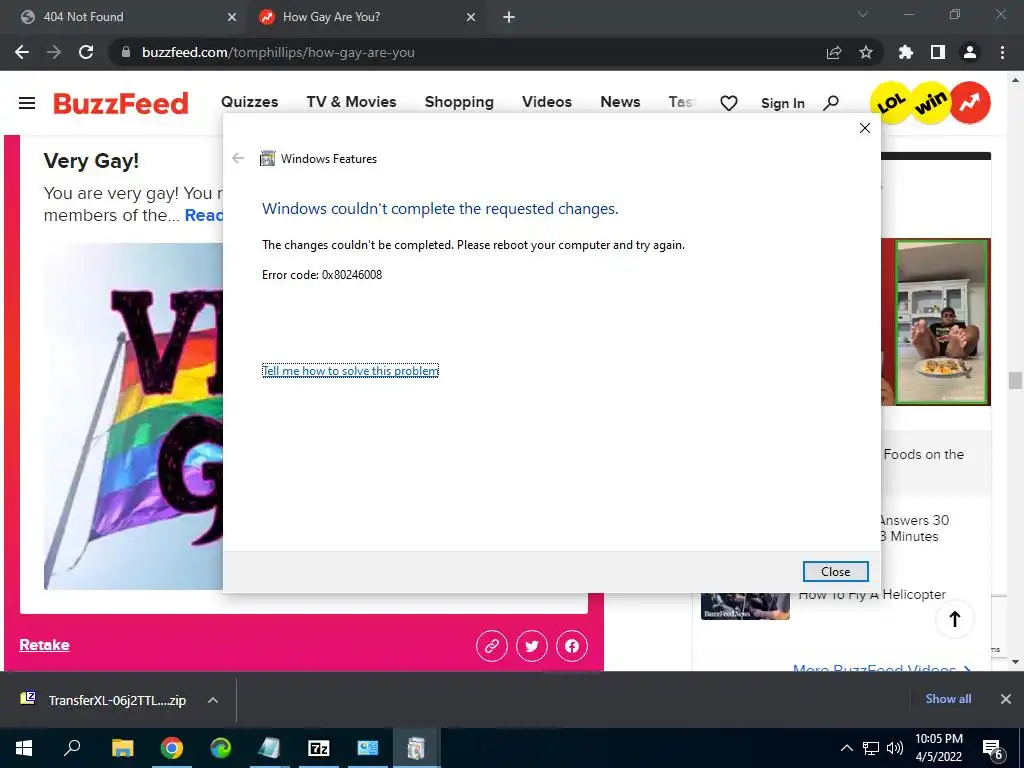This screenshot has width=1024, height=768.
Task: Click the Close button in Windows Features
Action: pyautogui.click(x=835, y=571)
